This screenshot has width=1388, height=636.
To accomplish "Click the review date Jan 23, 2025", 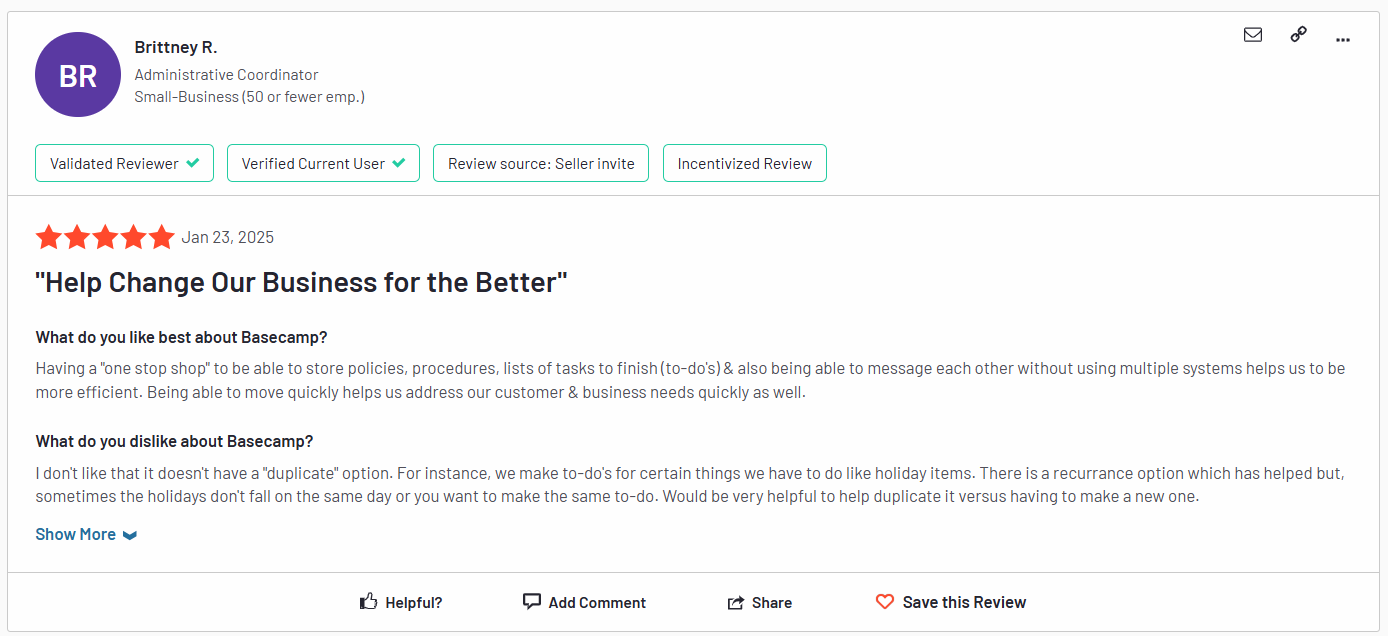I will 228,237.
